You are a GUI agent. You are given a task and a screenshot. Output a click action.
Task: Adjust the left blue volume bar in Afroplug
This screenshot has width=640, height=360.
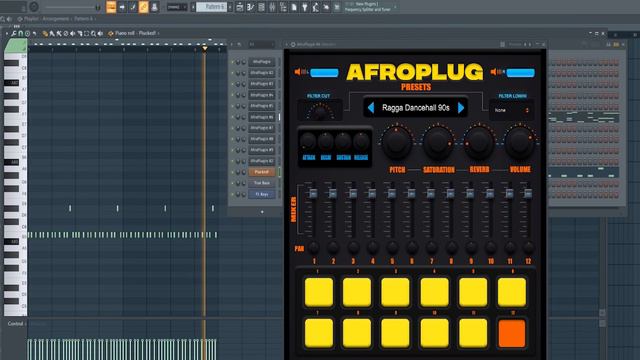(324, 73)
